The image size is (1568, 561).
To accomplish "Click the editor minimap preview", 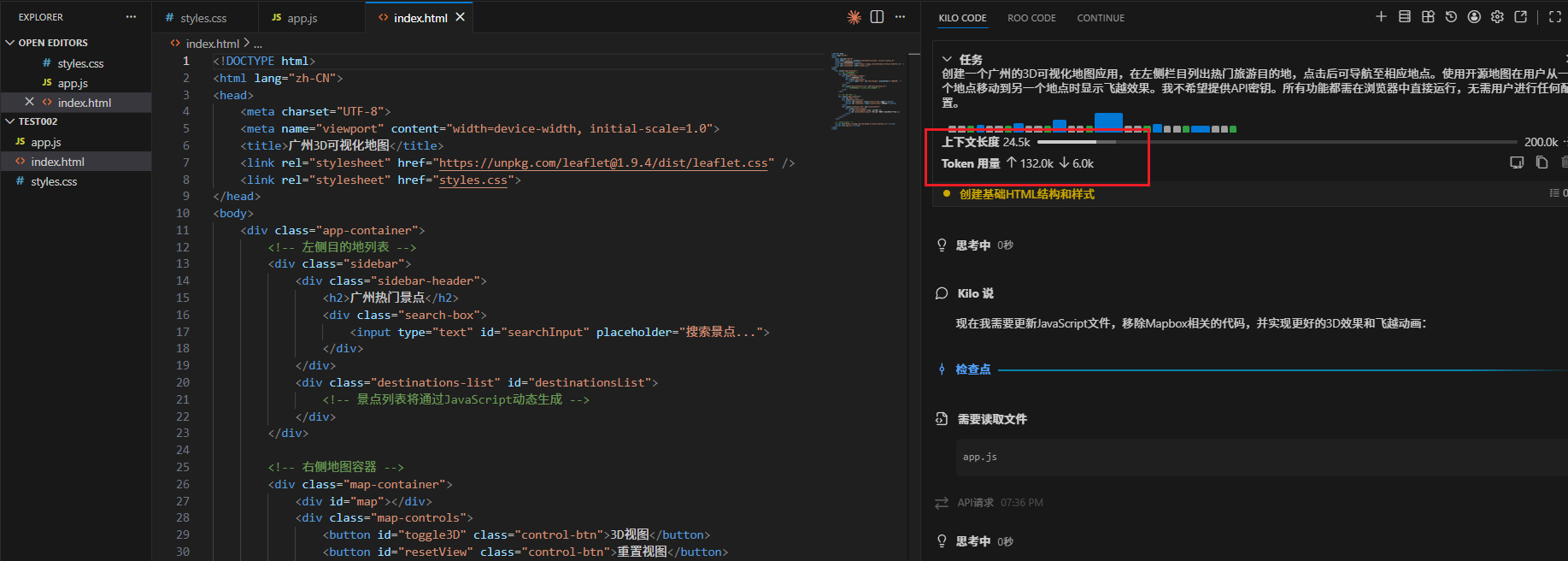I will (x=867, y=92).
